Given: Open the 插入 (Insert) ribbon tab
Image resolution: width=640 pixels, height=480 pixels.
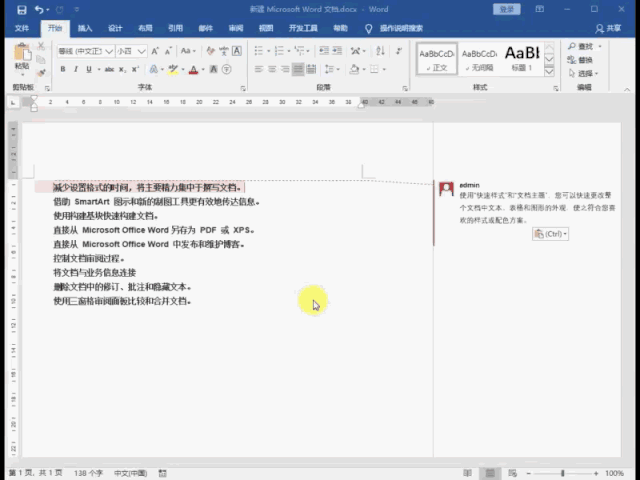Looking at the screenshot, I should 85,29.
